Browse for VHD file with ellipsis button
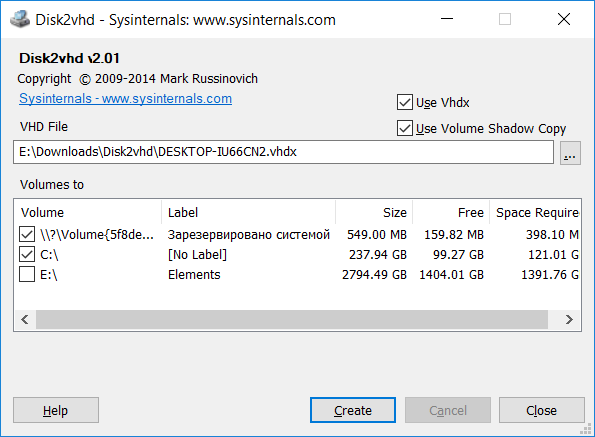595x437 pixels. [570, 153]
